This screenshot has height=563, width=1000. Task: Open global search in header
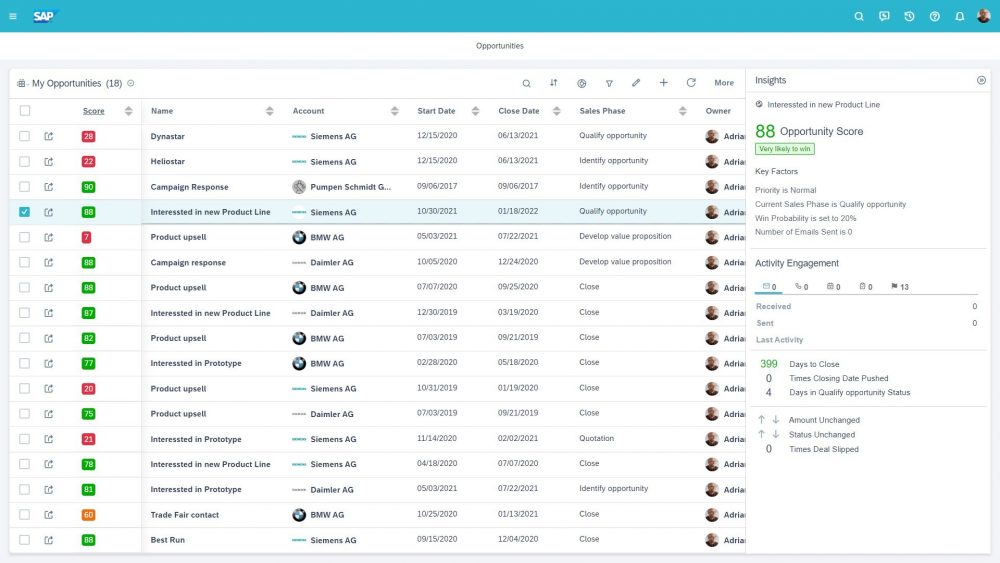(x=859, y=17)
